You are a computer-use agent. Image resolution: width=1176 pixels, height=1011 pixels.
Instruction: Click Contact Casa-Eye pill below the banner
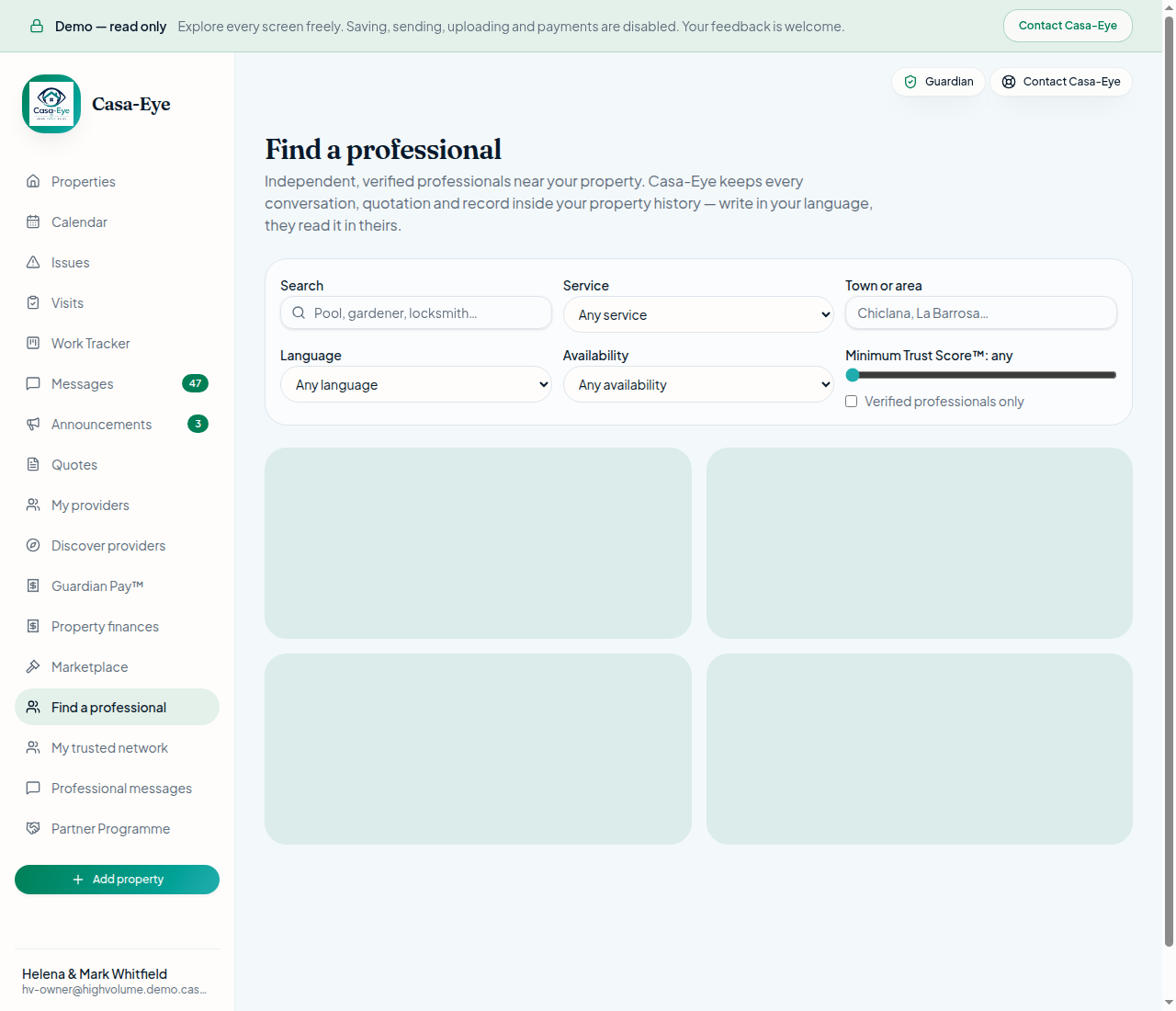[x=1061, y=82]
